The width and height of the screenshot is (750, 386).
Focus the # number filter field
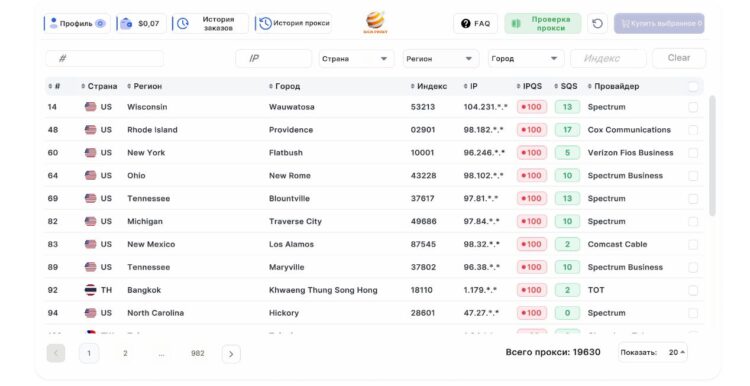point(105,58)
